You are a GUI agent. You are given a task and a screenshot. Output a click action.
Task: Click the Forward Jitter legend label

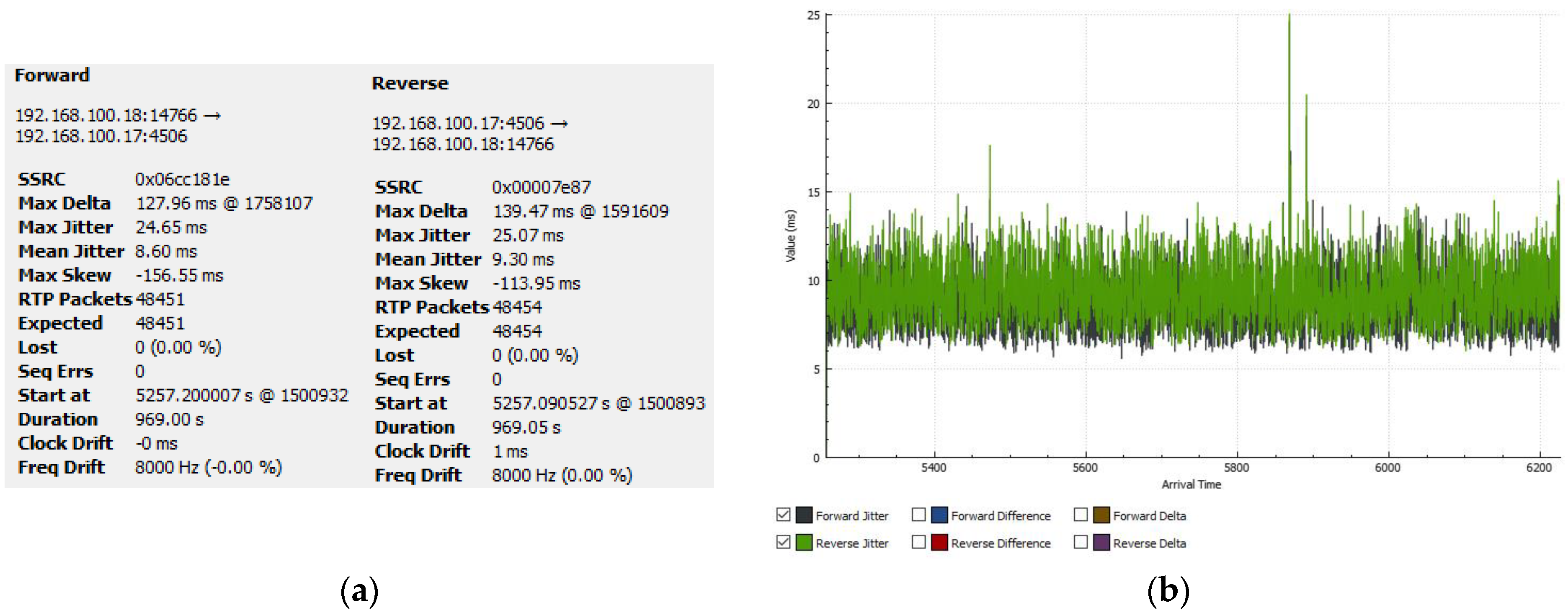click(x=851, y=516)
